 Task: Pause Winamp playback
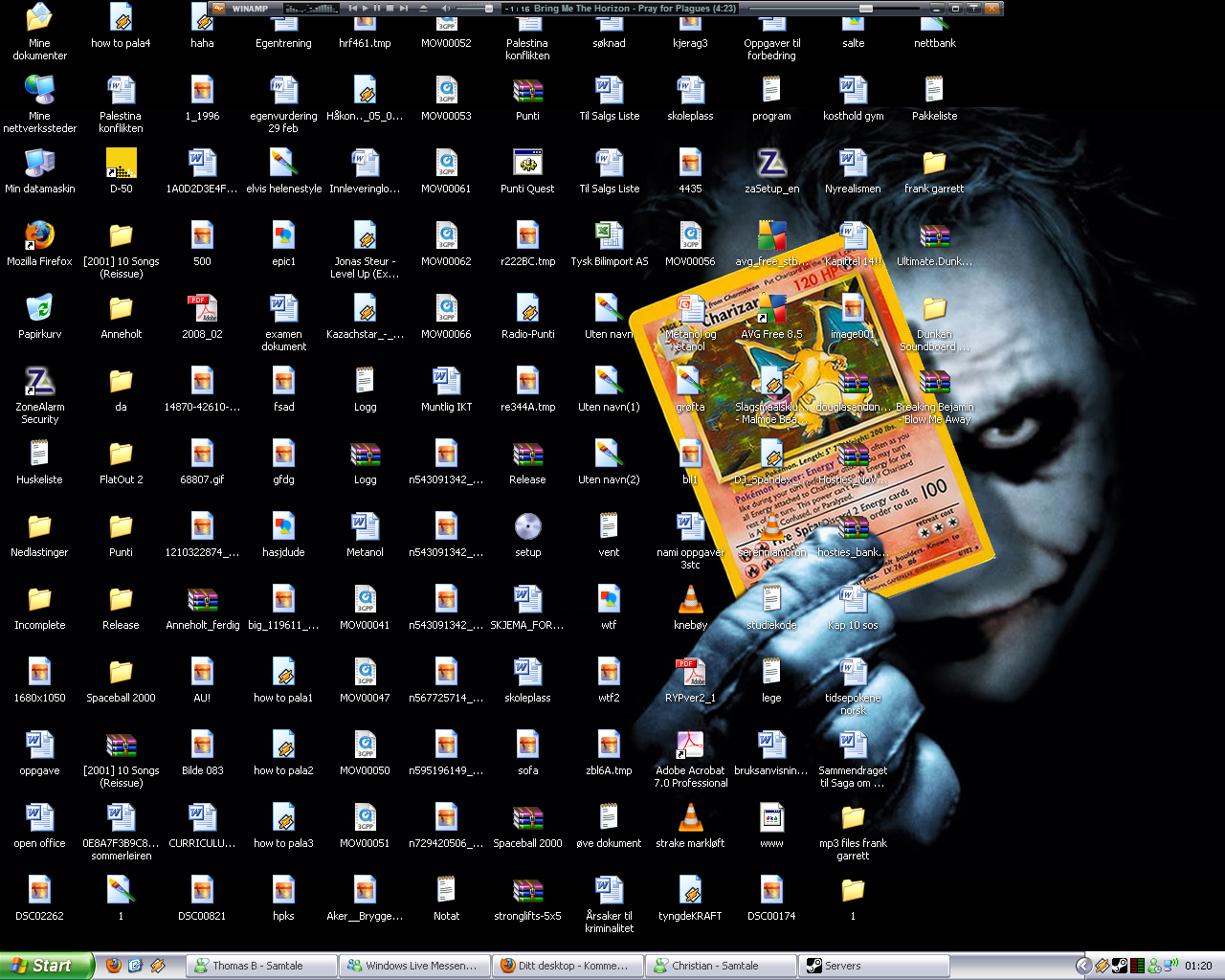[x=377, y=8]
